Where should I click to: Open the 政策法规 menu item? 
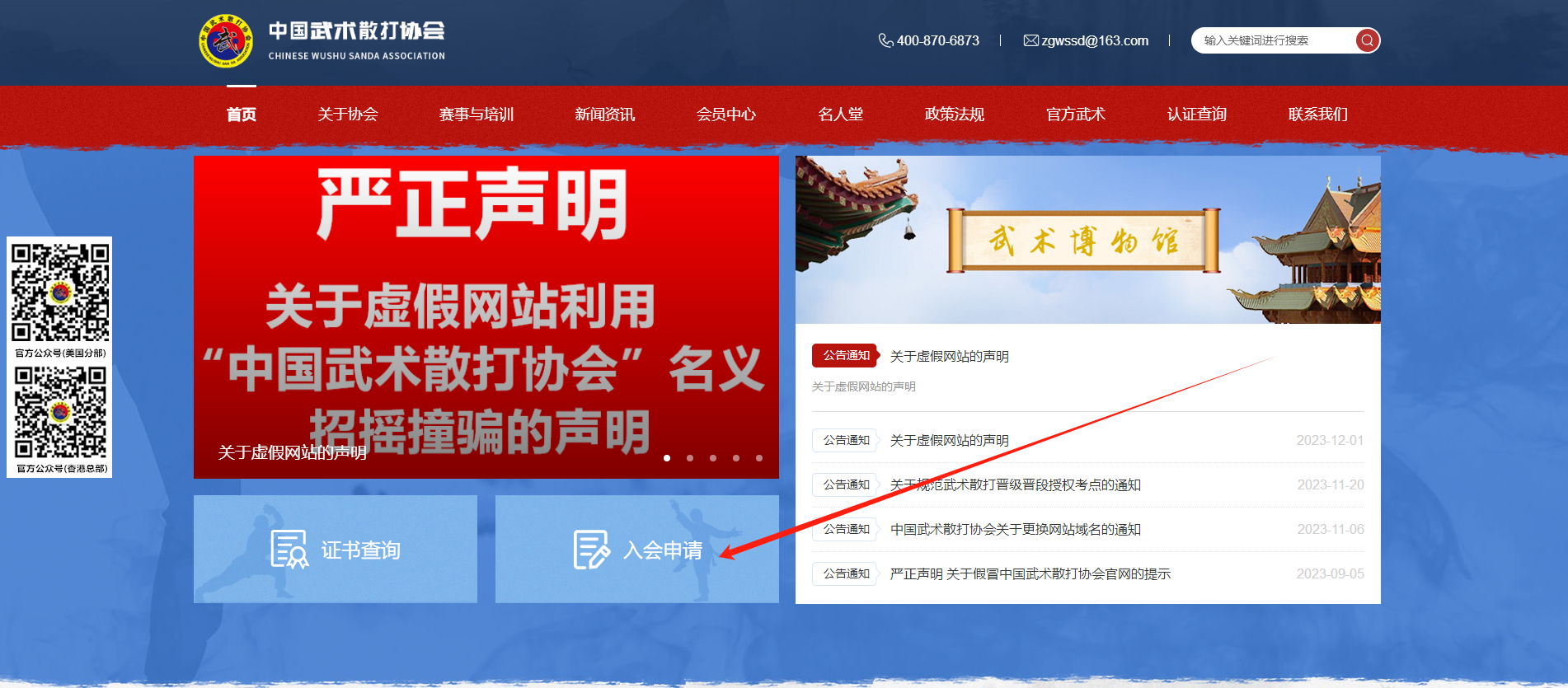[955, 115]
